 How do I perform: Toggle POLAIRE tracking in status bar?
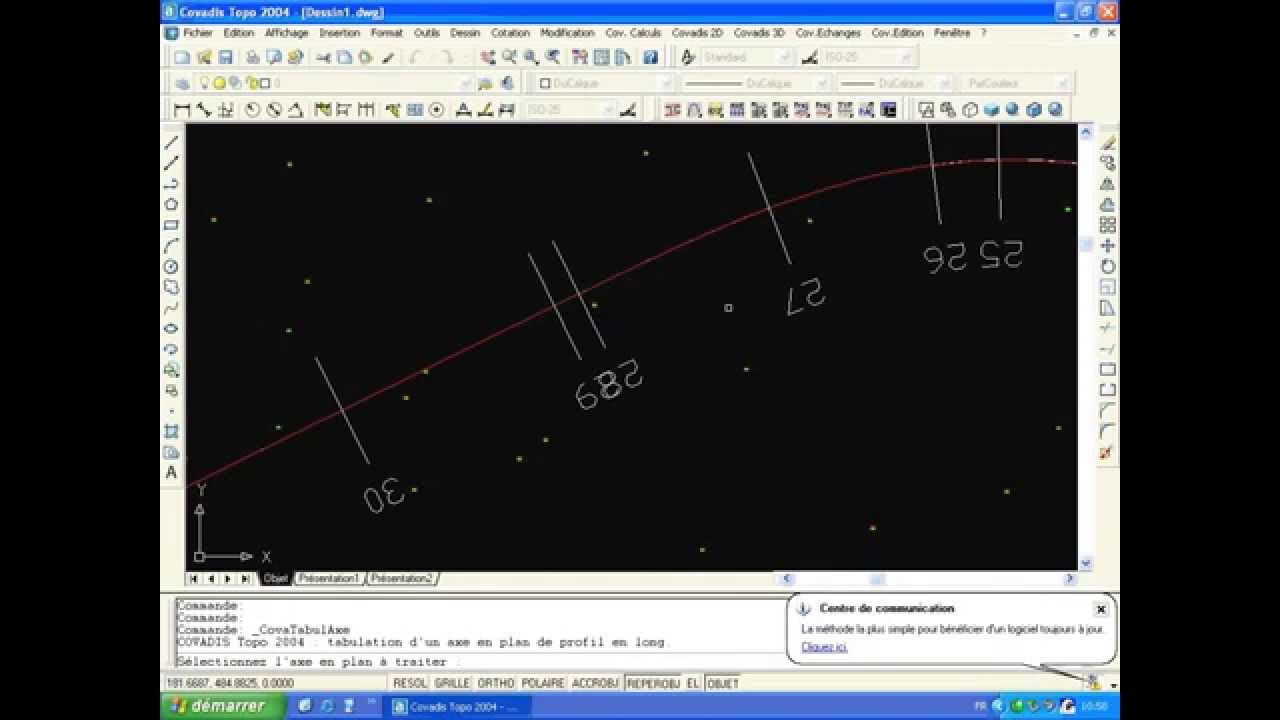pyautogui.click(x=542, y=683)
